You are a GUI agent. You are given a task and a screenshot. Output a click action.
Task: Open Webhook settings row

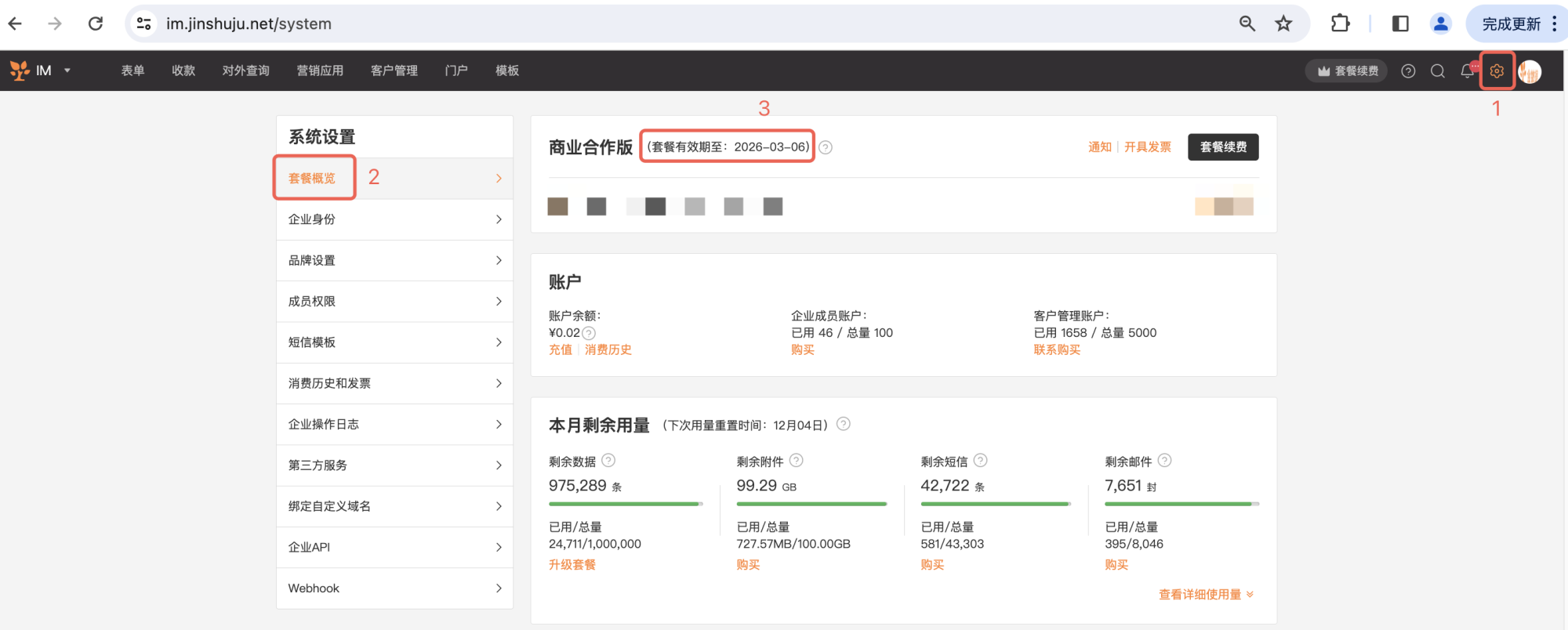tap(395, 588)
